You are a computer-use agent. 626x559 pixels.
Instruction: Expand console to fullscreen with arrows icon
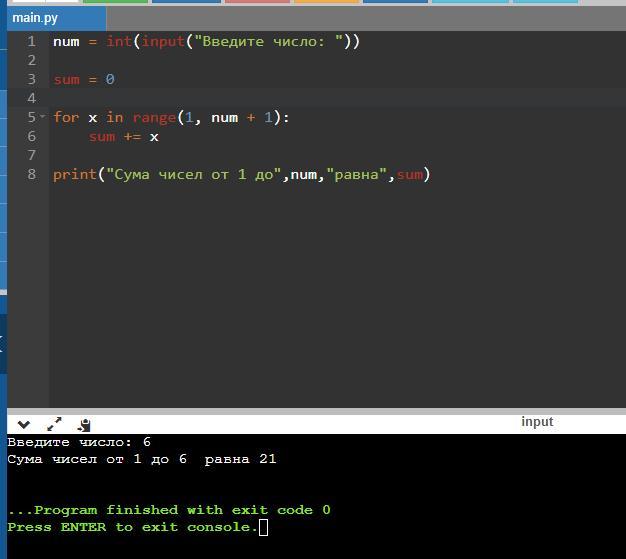click(x=54, y=424)
